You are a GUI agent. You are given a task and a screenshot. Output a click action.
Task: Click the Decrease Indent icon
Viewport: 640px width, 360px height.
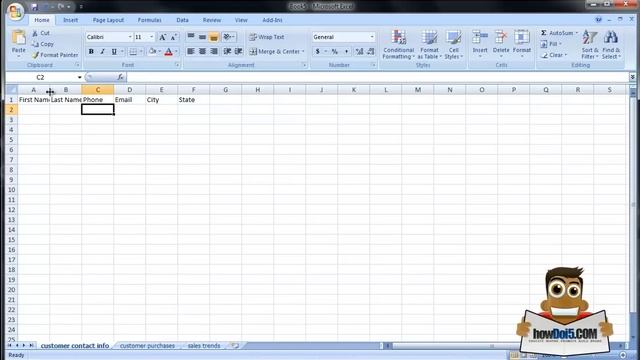[227, 51]
